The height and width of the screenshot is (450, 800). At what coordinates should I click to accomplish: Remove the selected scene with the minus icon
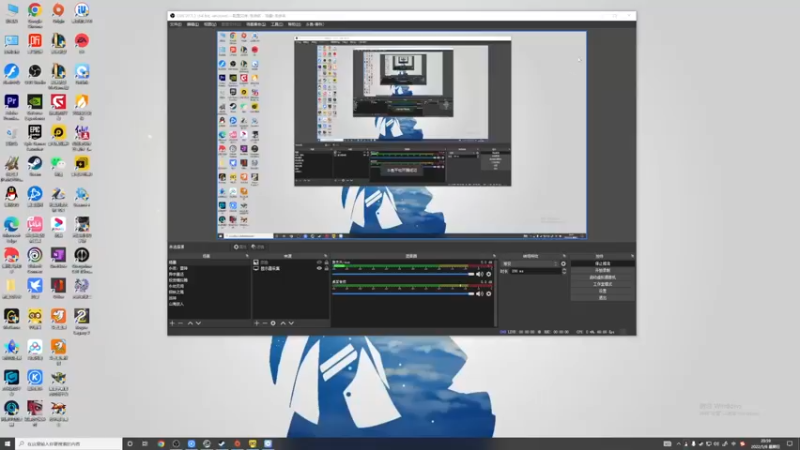coord(180,323)
